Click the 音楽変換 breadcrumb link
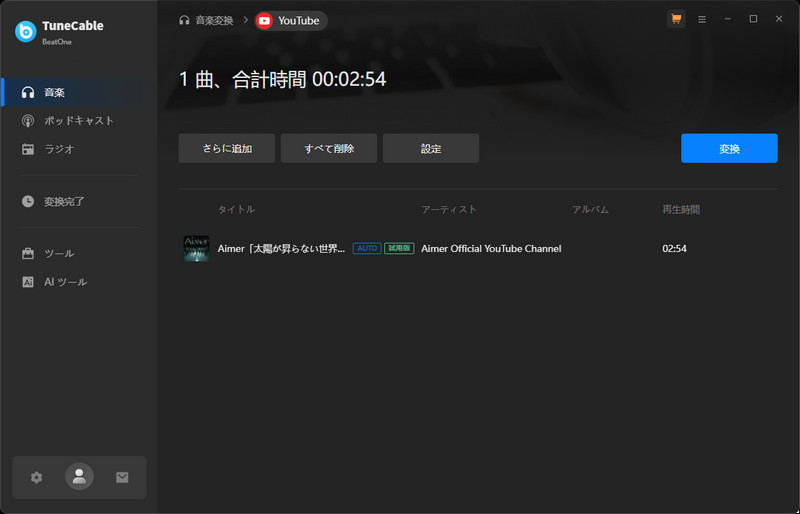Screen dimensions: 800x514 214,20
